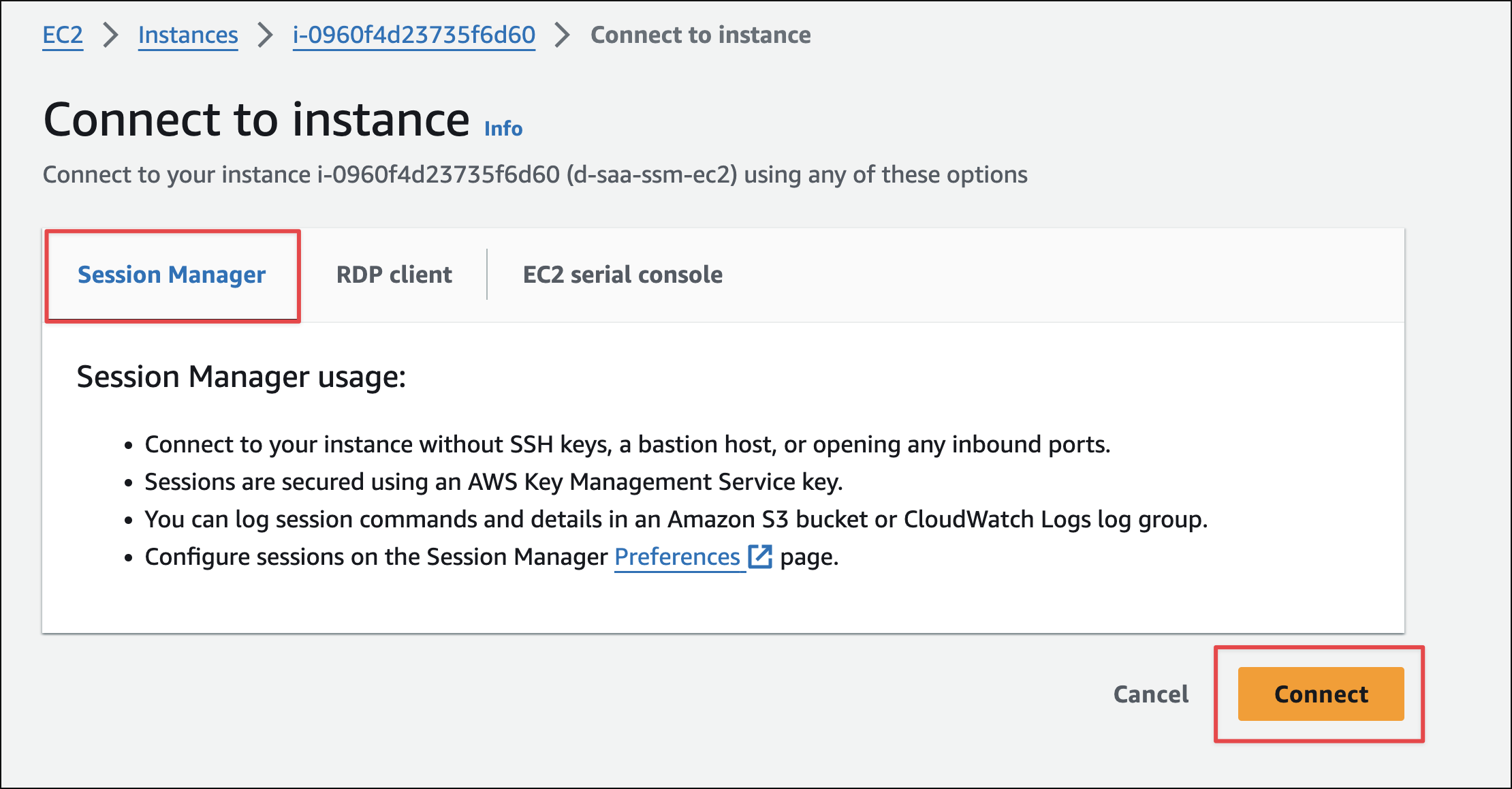The height and width of the screenshot is (789, 1512).
Task: Click the chevron before Connect to instance breadcrumb
Action: [562, 35]
